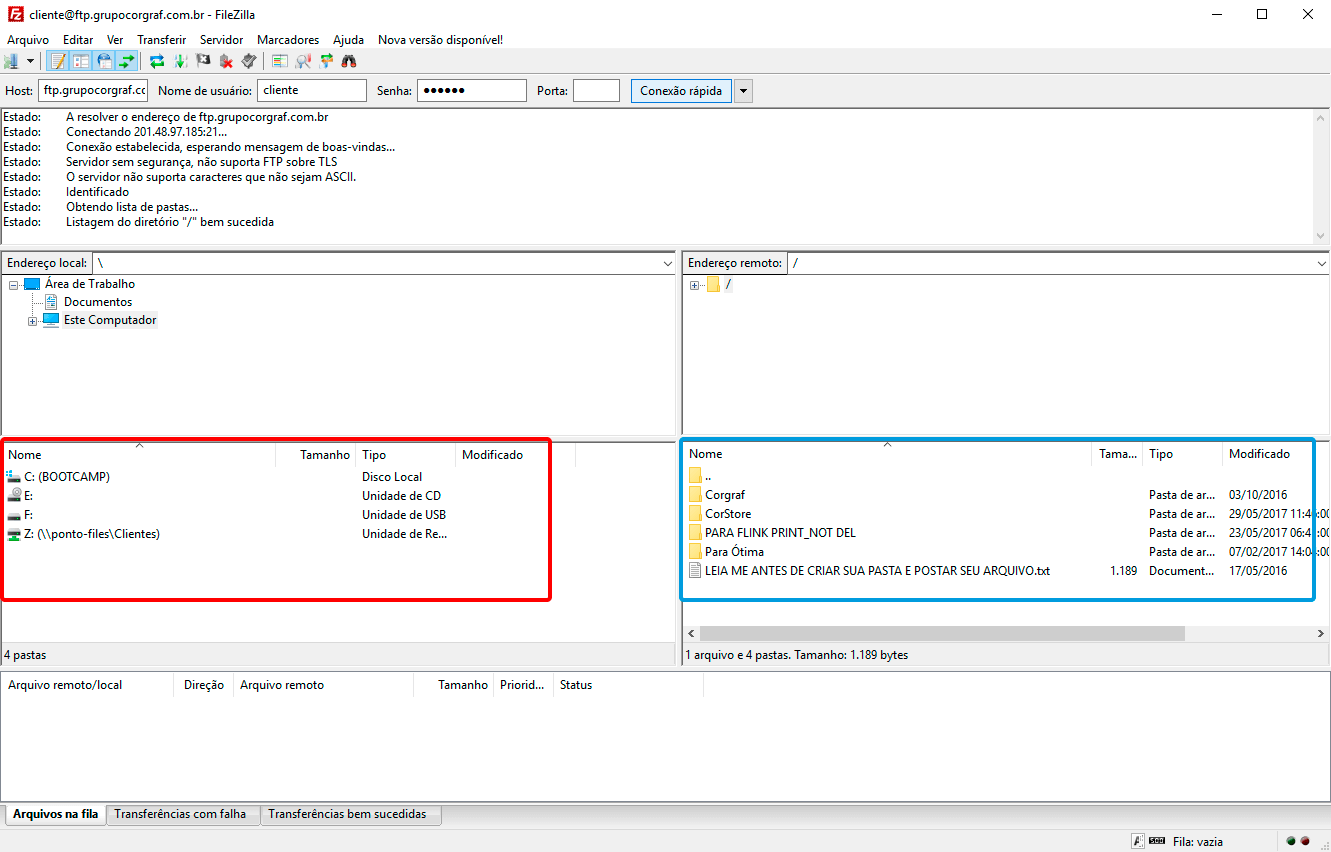The image size is (1331, 852).
Task: Focus the Nome de usuário field
Action: point(312,90)
